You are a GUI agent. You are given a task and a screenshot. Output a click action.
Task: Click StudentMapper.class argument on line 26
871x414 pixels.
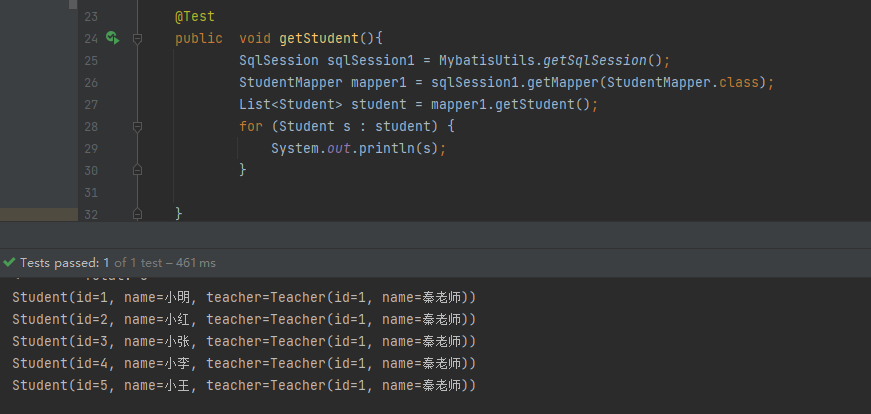(683, 82)
